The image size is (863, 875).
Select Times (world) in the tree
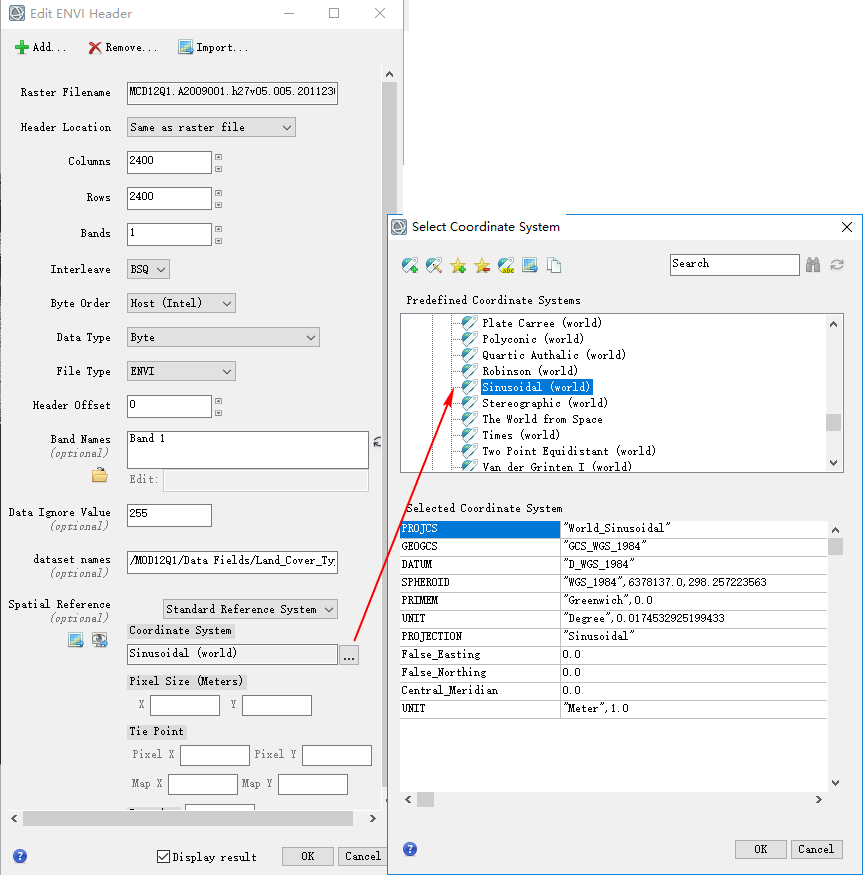[x=521, y=435]
